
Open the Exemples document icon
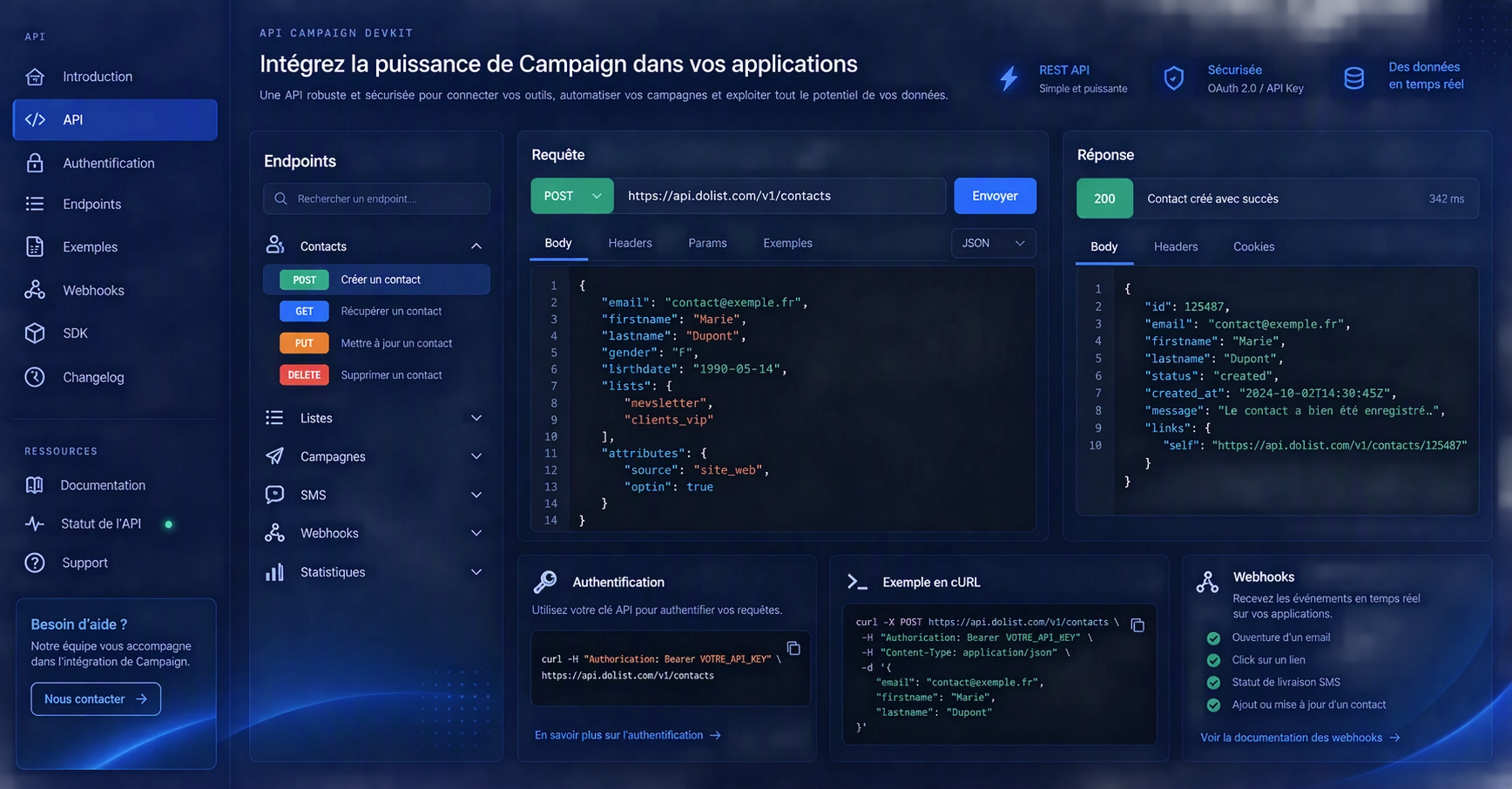35,246
